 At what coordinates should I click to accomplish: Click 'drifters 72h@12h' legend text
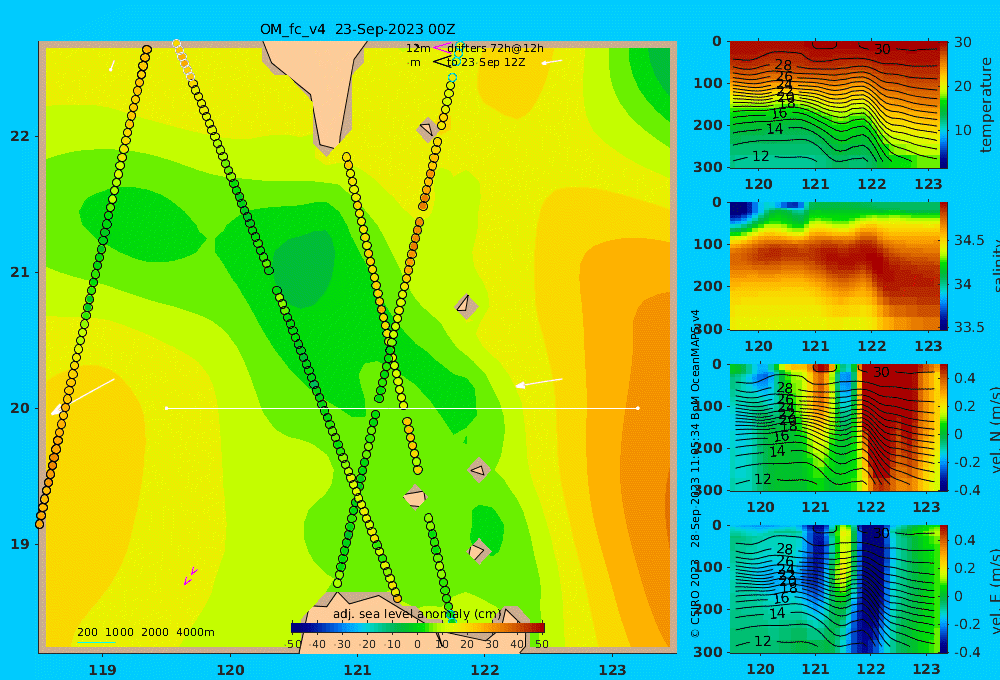coord(496,48)
